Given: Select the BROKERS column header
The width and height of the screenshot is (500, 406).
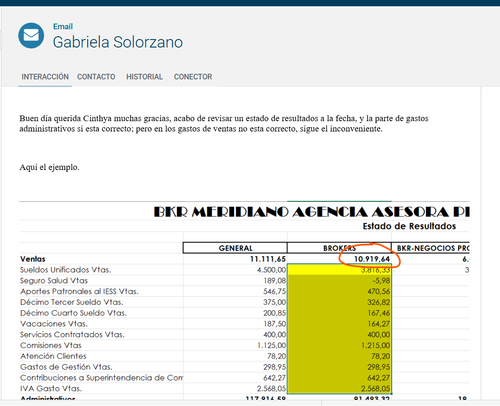Looking at the screenshot, I should 339,248.
